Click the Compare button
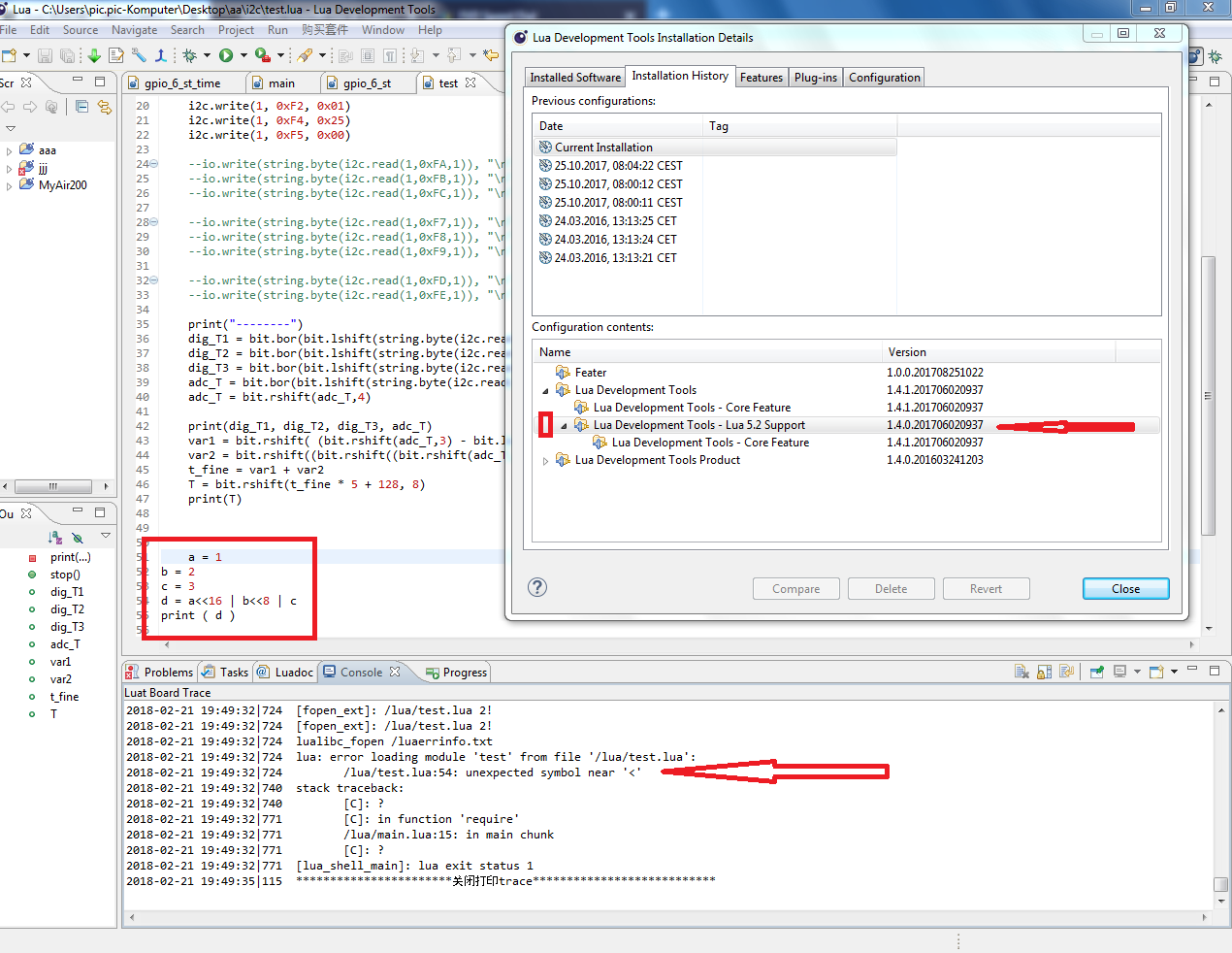 coord(795,589)
